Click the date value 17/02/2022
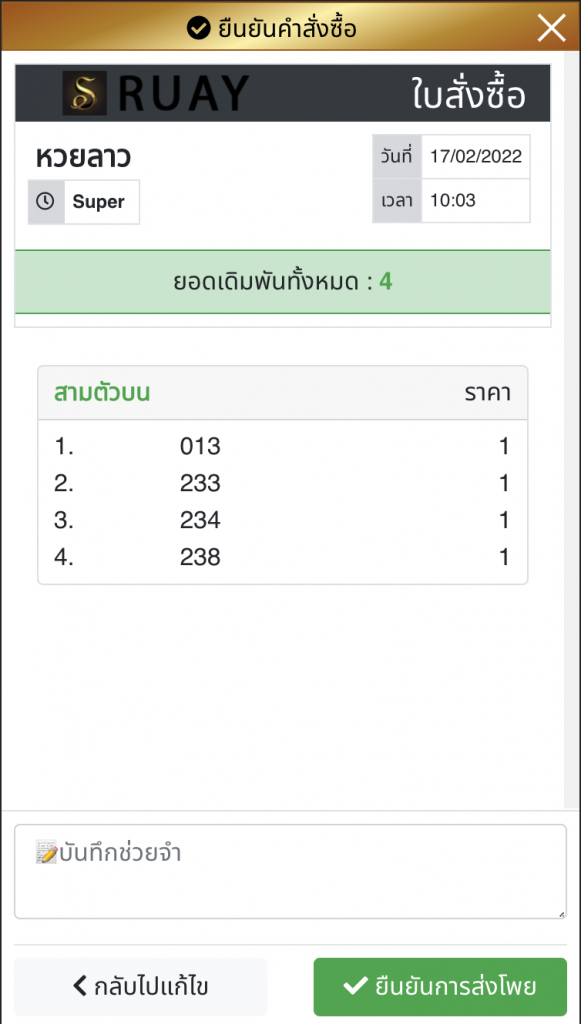Viewport: 581px width, 1024px height. (x=475, y=157)
